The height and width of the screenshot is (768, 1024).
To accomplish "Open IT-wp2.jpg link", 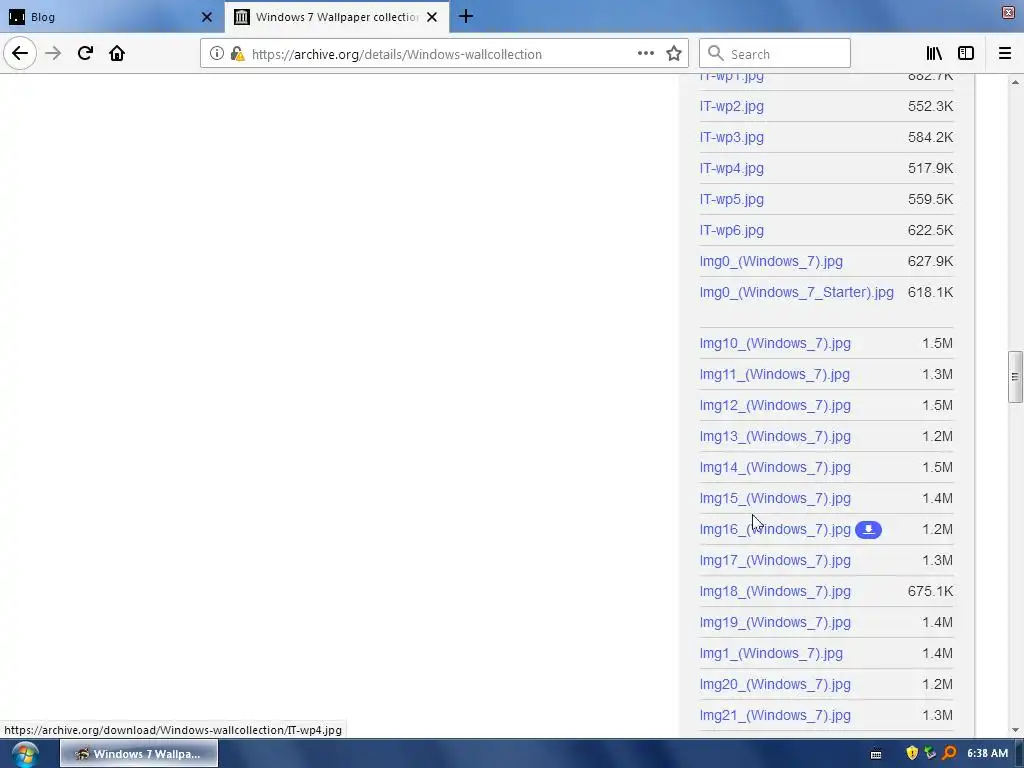I will click(x=731, y=106).
